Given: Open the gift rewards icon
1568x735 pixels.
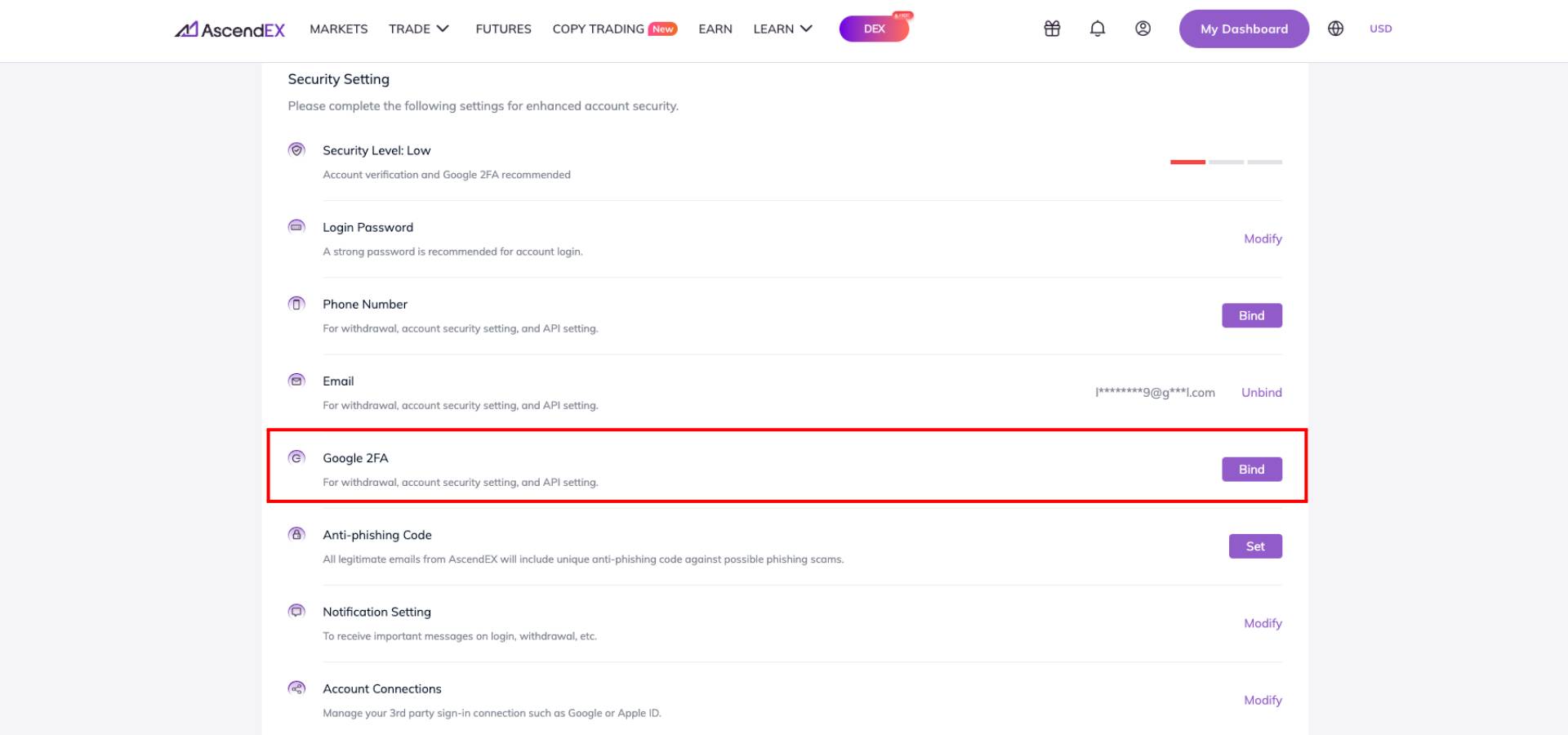Looking at the screenshot, I should [1052, 29].
